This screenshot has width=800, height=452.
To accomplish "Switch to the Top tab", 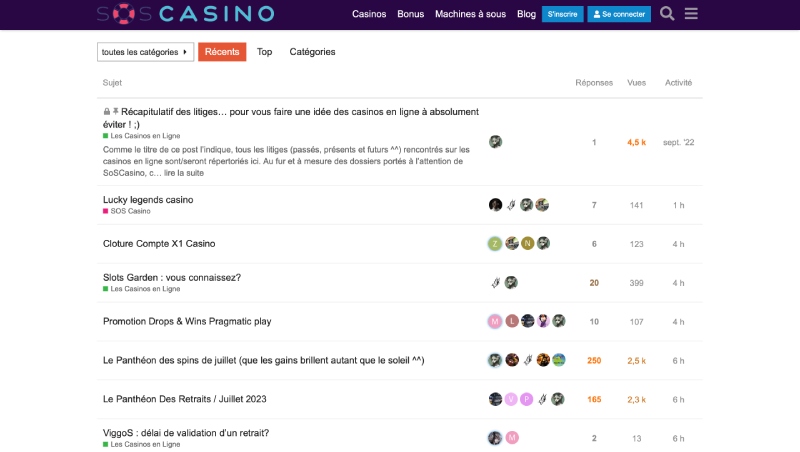I will tap(264, 52).
